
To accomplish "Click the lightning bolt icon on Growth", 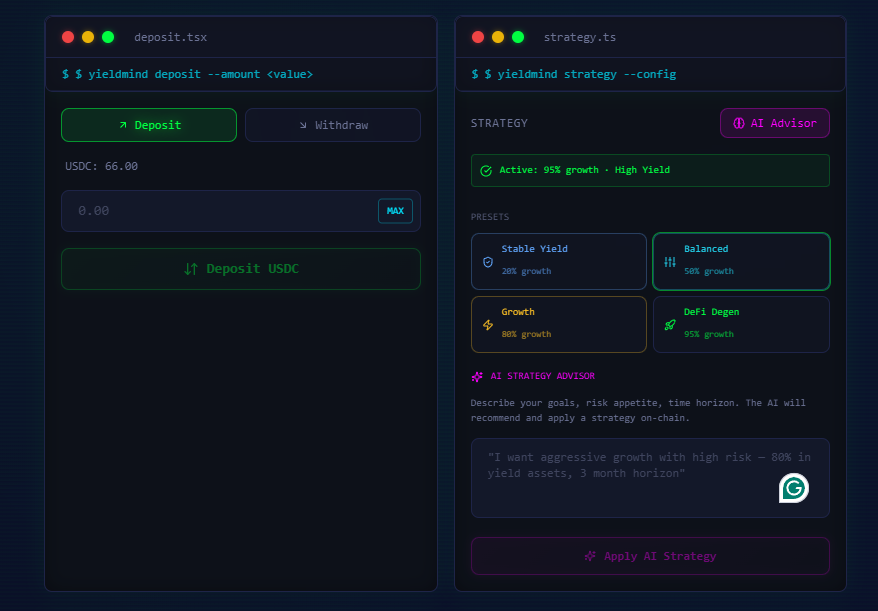I will [x=488, y=325].
